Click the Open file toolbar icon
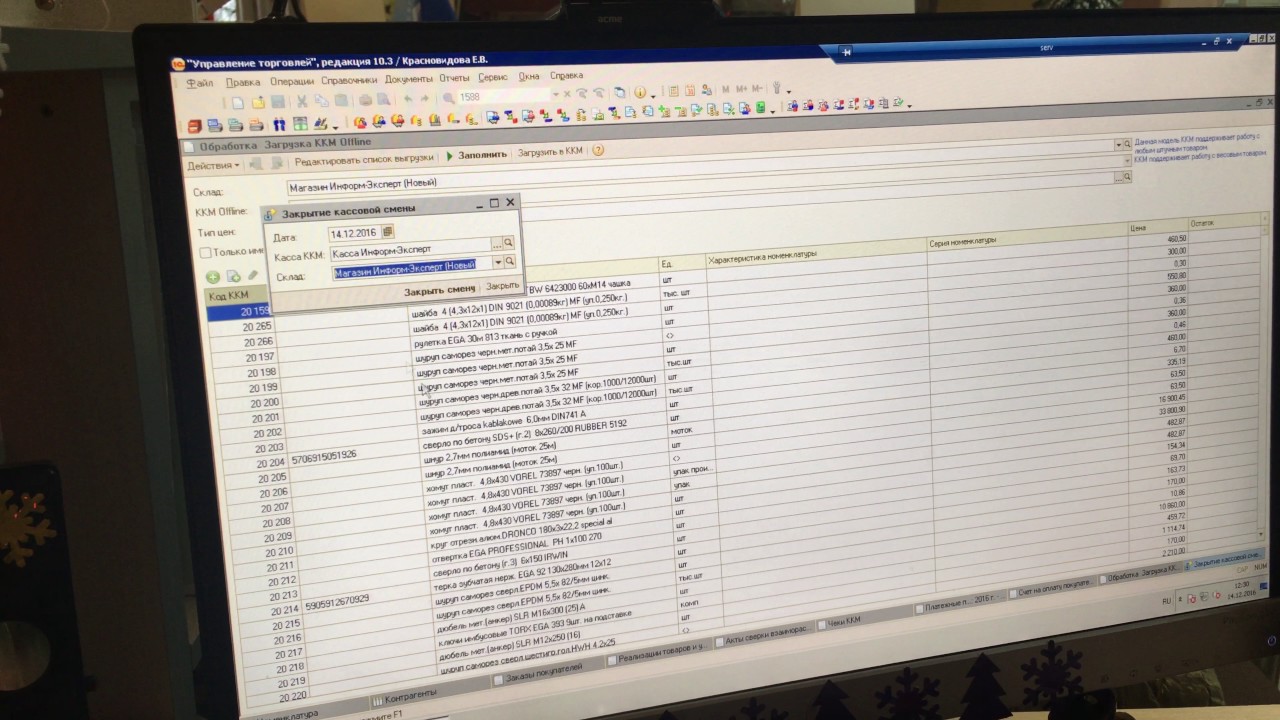This screenshot has height=720, width=1280. click(x=258, y=102)
